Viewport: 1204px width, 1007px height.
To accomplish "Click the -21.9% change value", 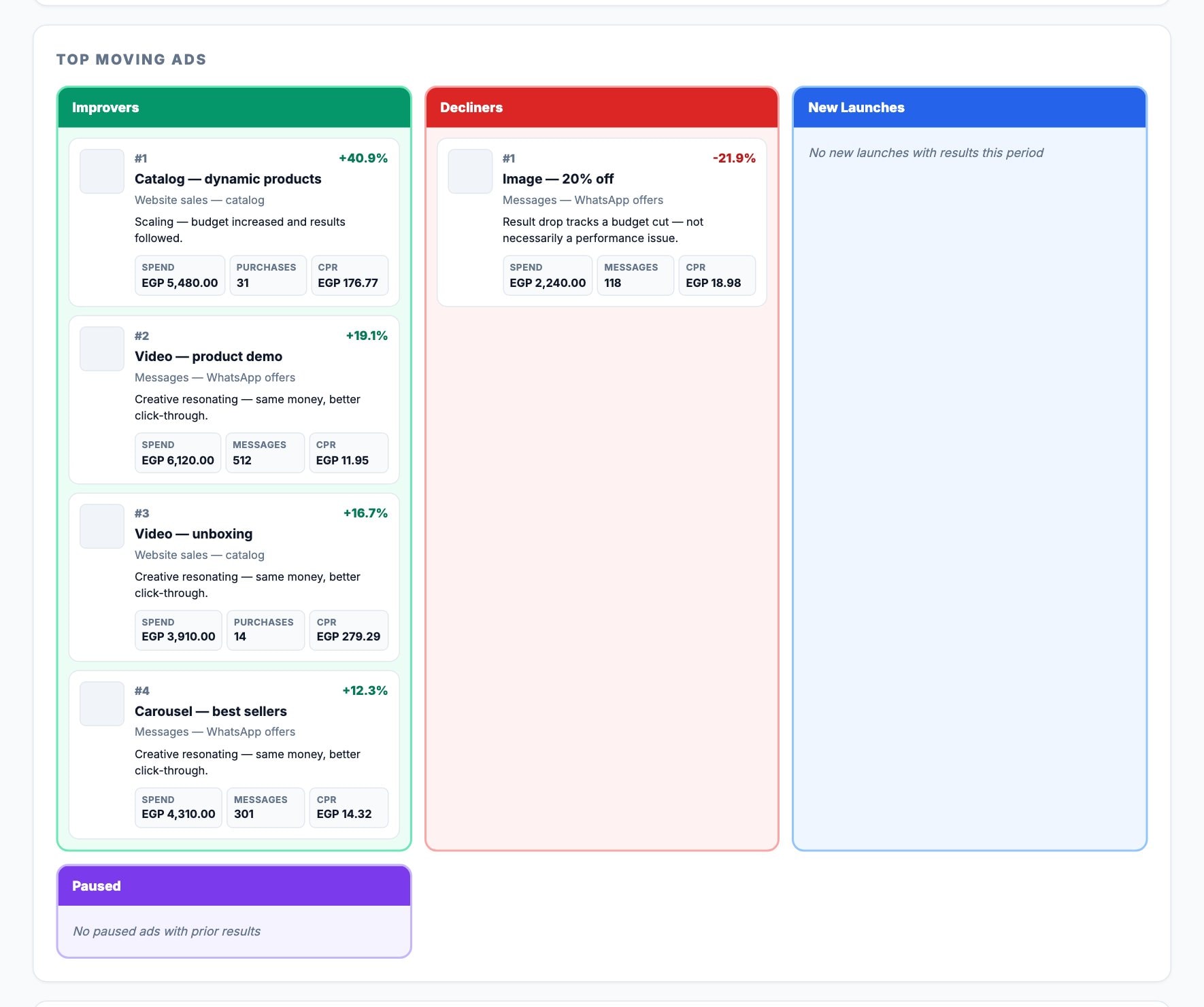I will coord(734,158).
